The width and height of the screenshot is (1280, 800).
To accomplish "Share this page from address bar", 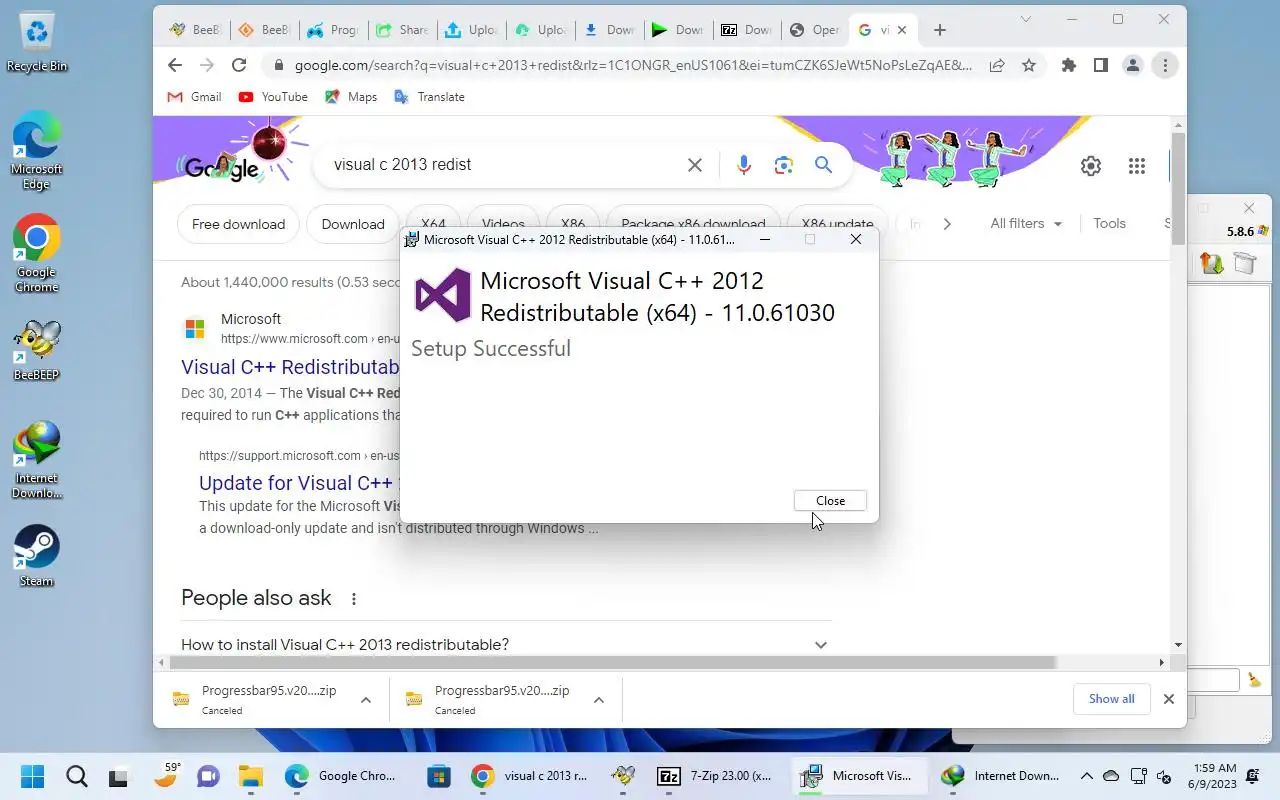I will coord(997,65).
